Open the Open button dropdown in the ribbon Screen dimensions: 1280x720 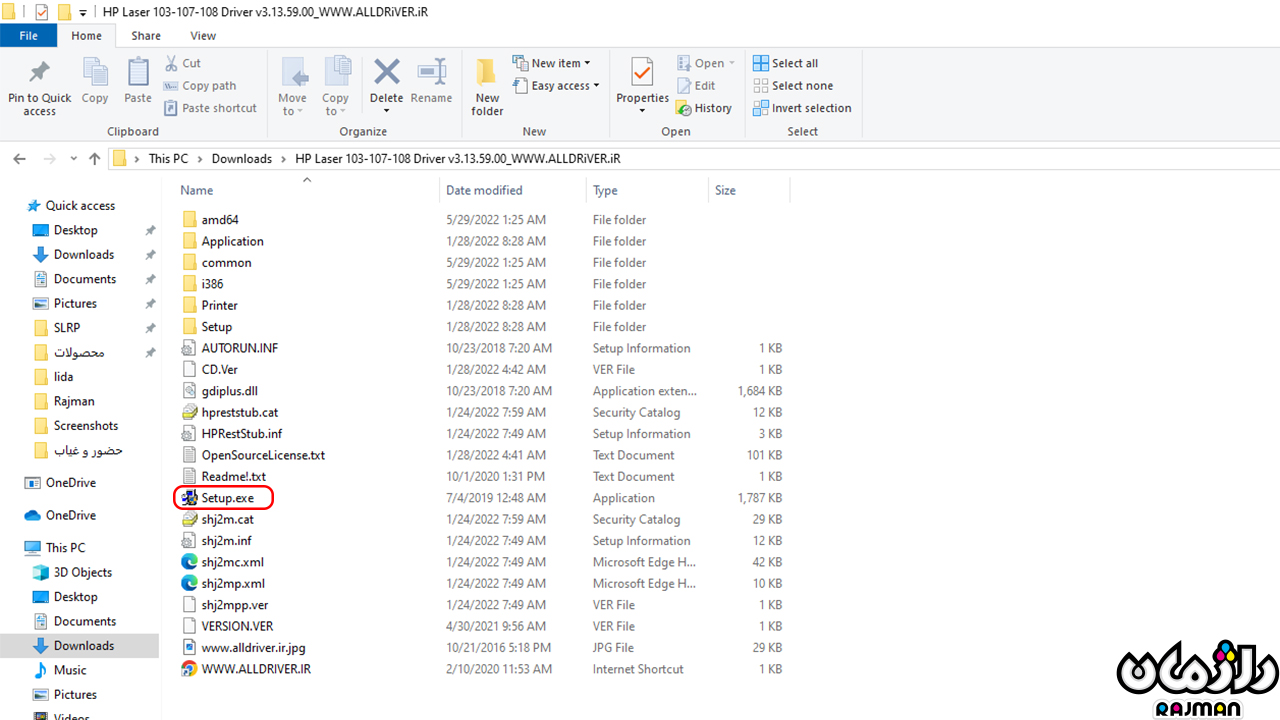(731, 63)
